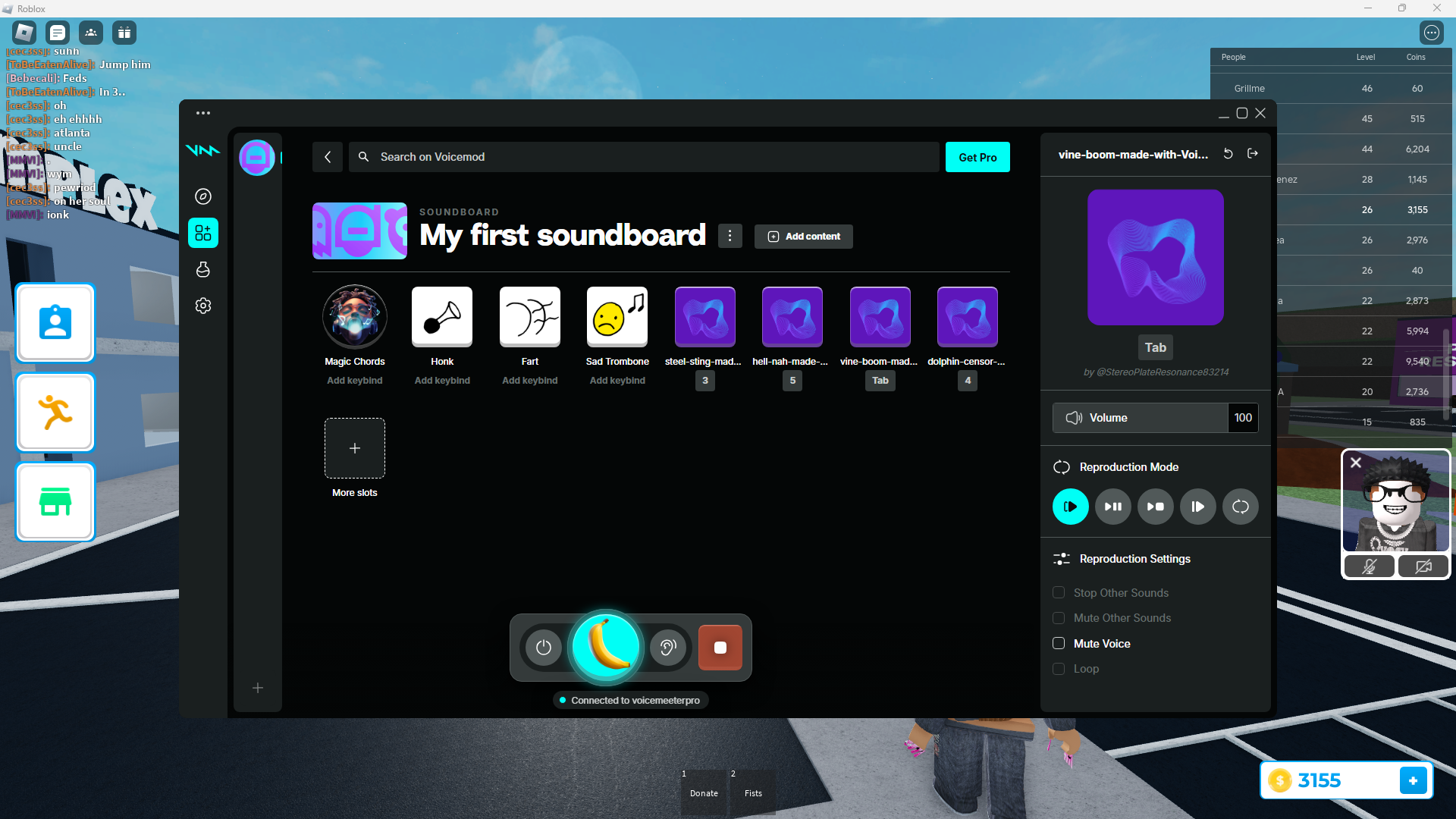Edit keybind 4 under dolphin-censor
The height and width of the screenshot is (819, 1456).
(x=968, y=381)
